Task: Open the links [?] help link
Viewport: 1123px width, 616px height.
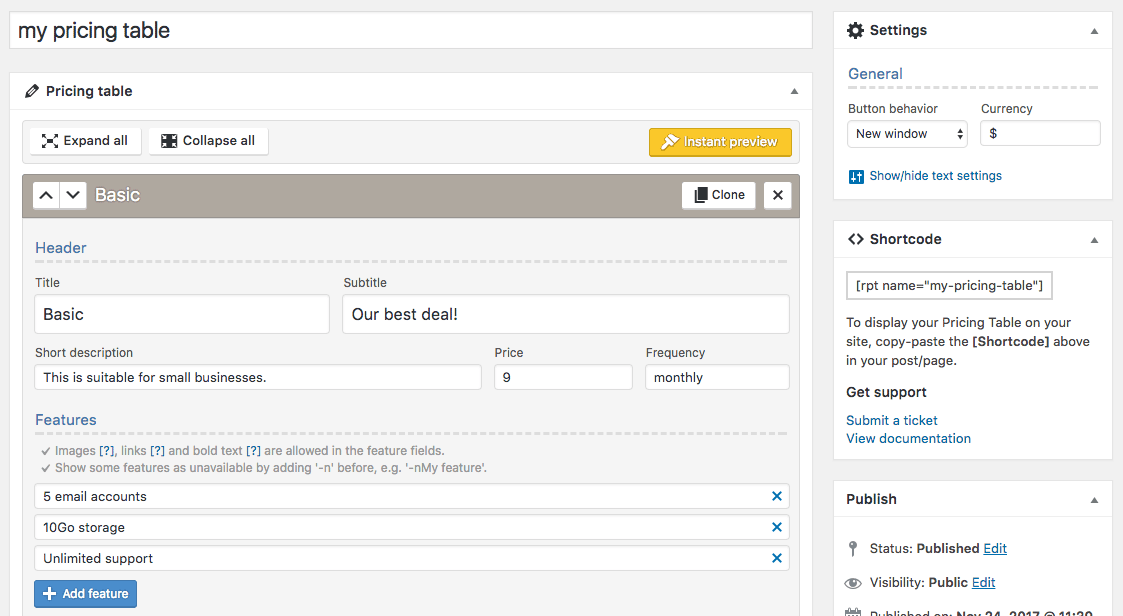Action: pyautogui.click(x=158, y=451)
